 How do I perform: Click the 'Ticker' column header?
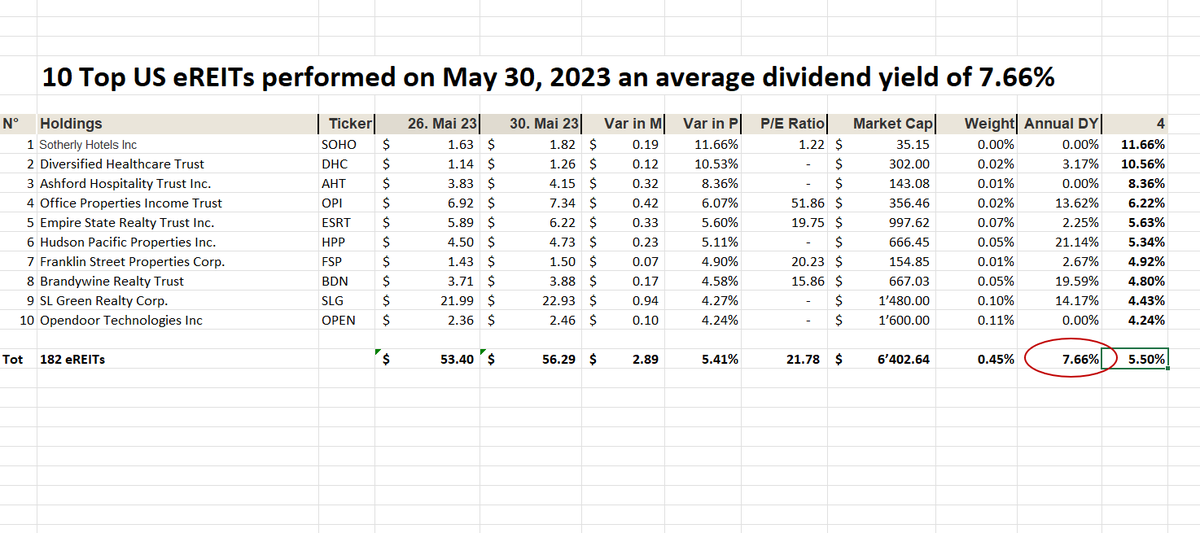[x=345, y=124]
